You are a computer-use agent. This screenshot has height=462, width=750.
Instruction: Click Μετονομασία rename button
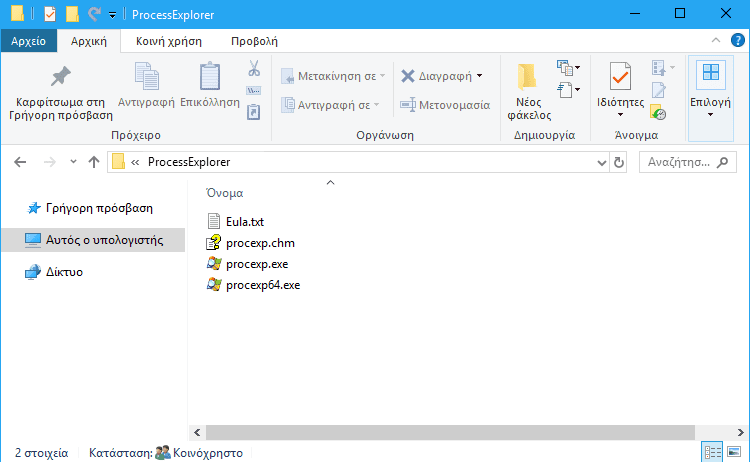445,105
